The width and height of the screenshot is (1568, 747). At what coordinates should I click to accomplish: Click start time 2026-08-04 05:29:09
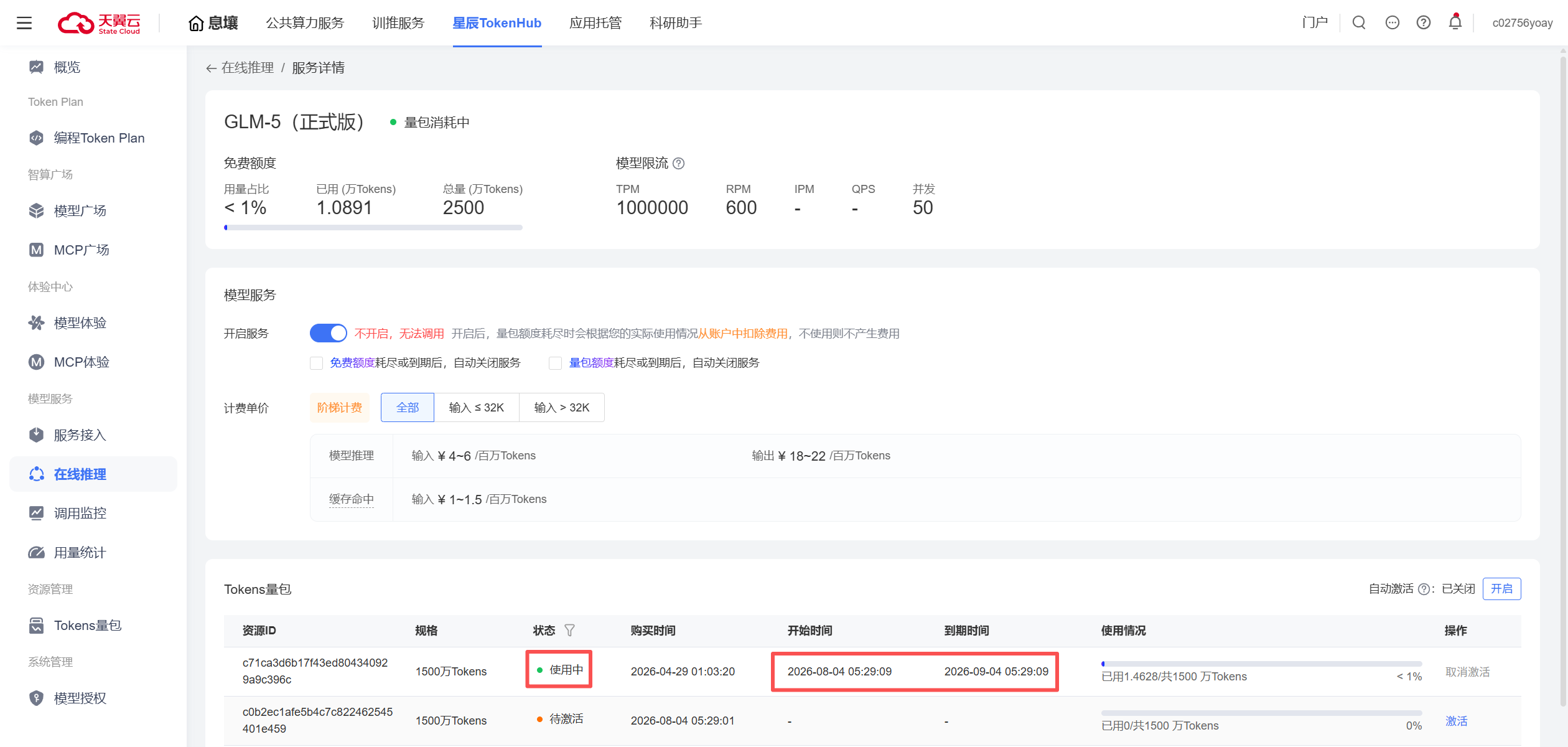tap(839, 672)
